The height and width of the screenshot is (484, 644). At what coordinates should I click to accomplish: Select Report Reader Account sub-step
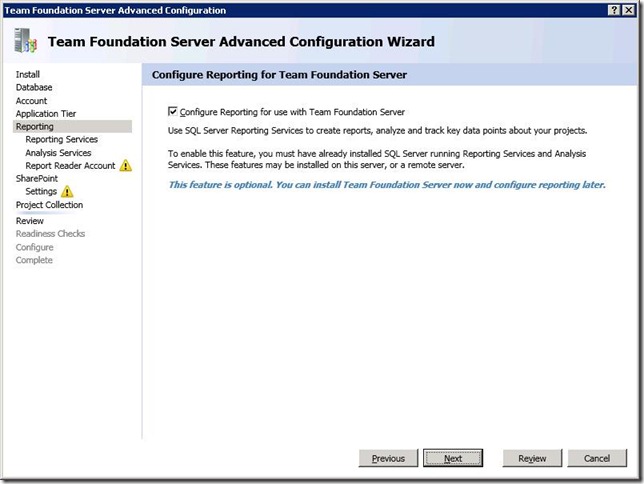[70, 166]
